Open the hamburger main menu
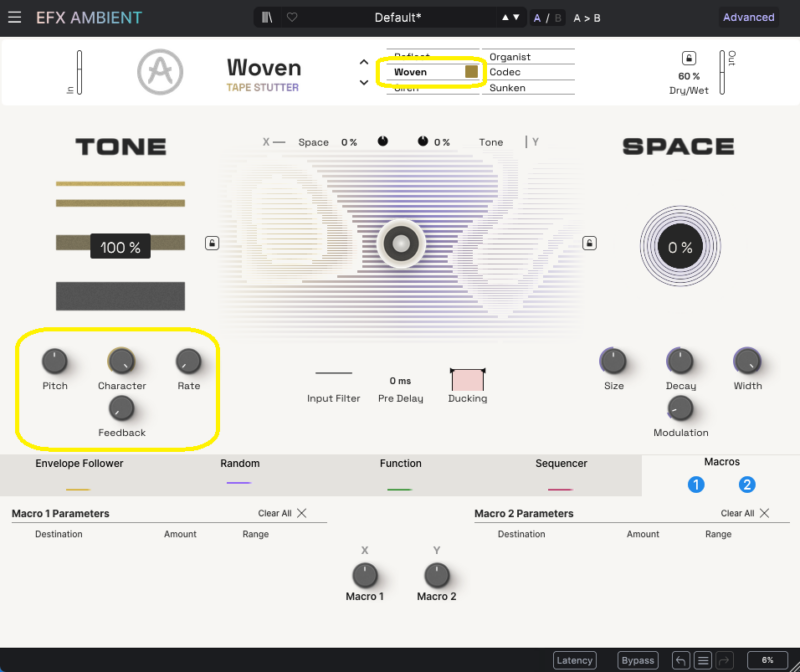 (x=14, y=17)
